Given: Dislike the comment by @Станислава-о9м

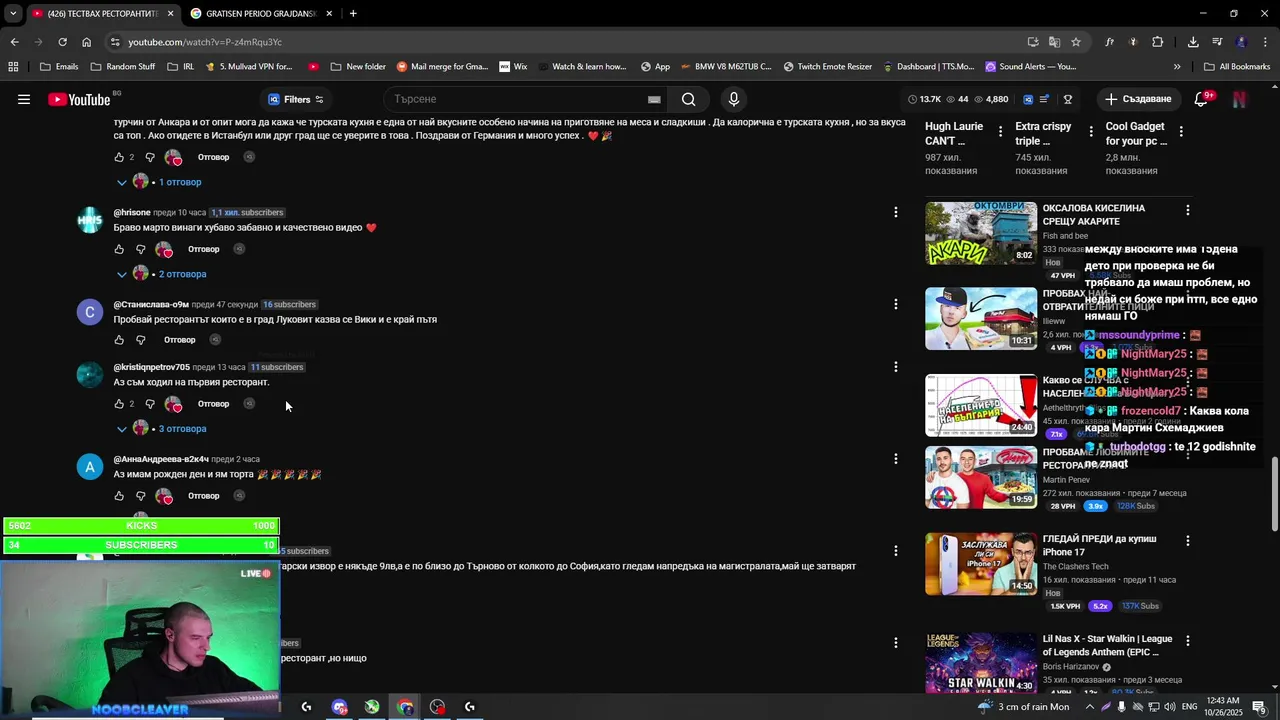Looking at the screenshot, I should pos(140,340).
